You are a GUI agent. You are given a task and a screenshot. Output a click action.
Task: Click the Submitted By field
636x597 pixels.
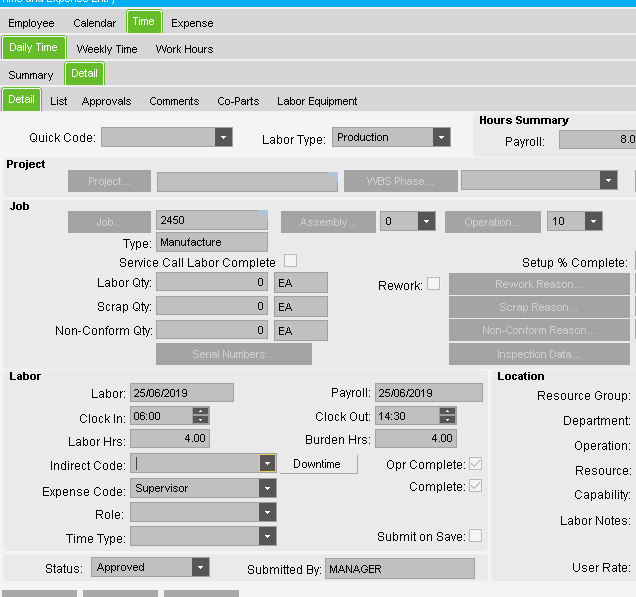point(400,569)
